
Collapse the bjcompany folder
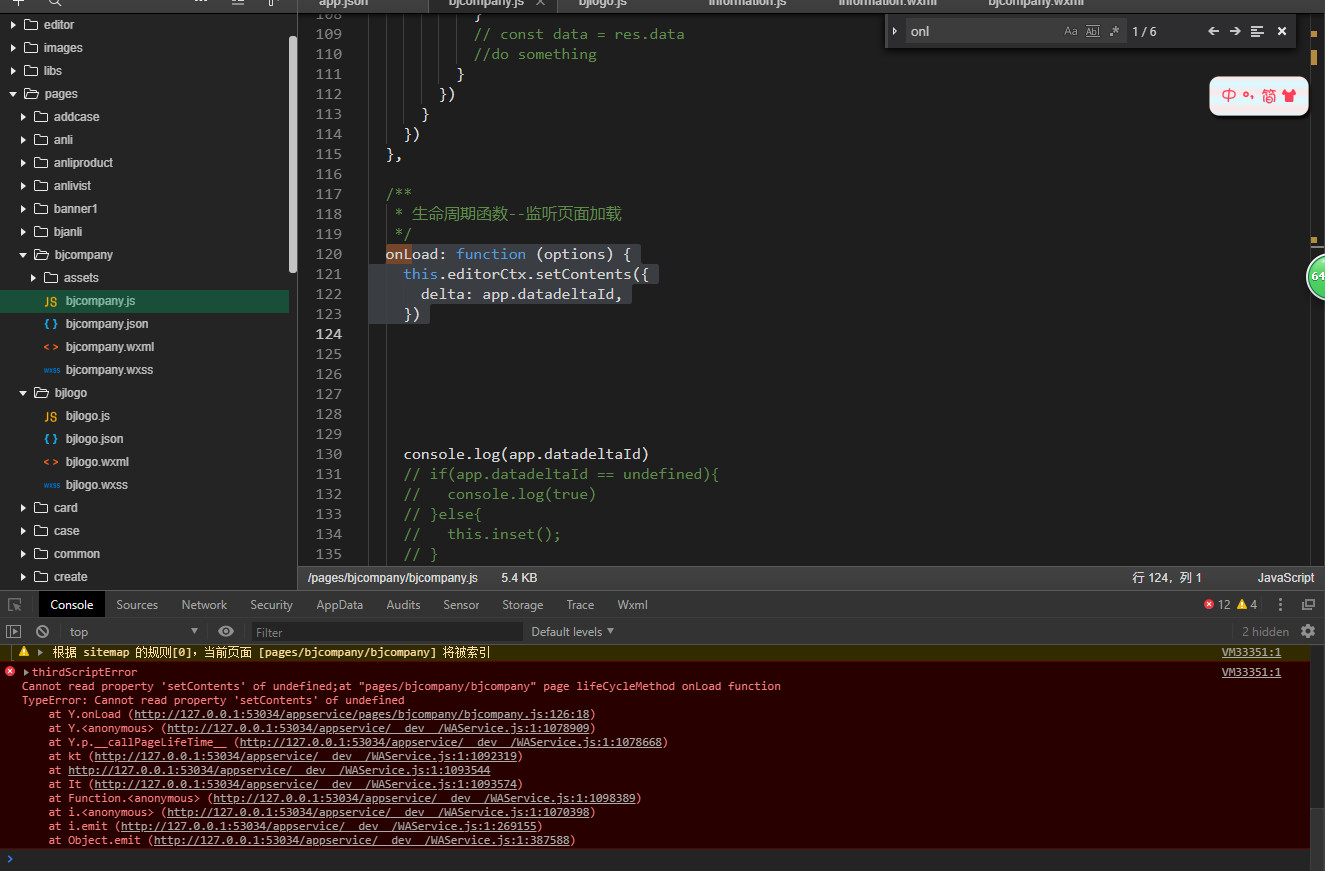point(23,255)
